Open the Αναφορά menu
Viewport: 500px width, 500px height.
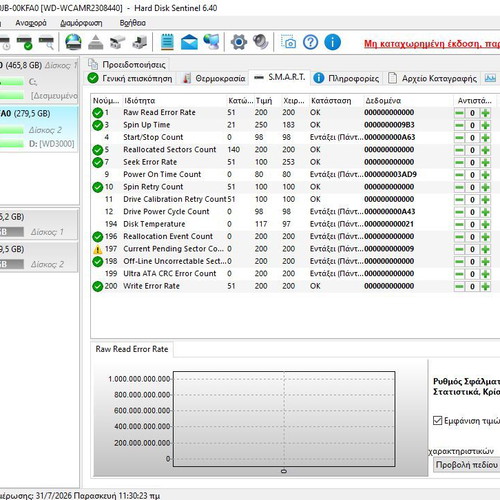coord(31,23)
